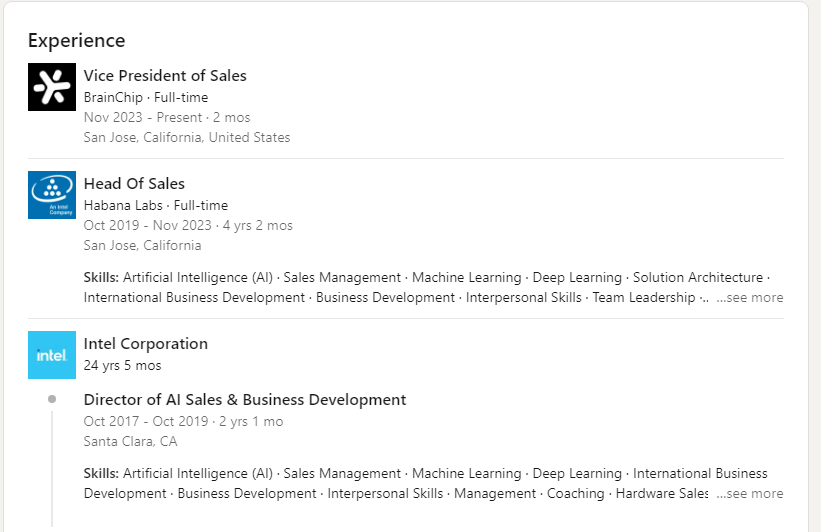
Task: Click the Habana Labs logo icon
Action: [x=52, y=195]
